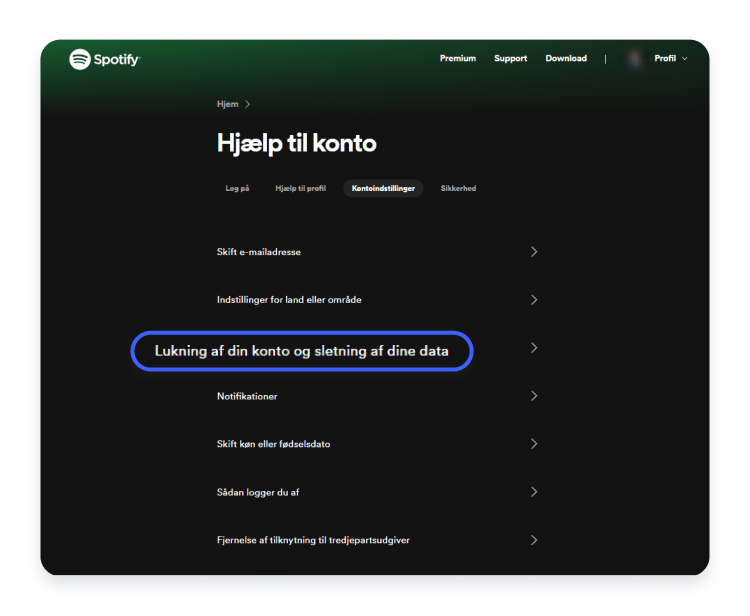Screen dimensions: 750x616
Task: Open Indstillinger for land eller område
Action: point(289,300)
